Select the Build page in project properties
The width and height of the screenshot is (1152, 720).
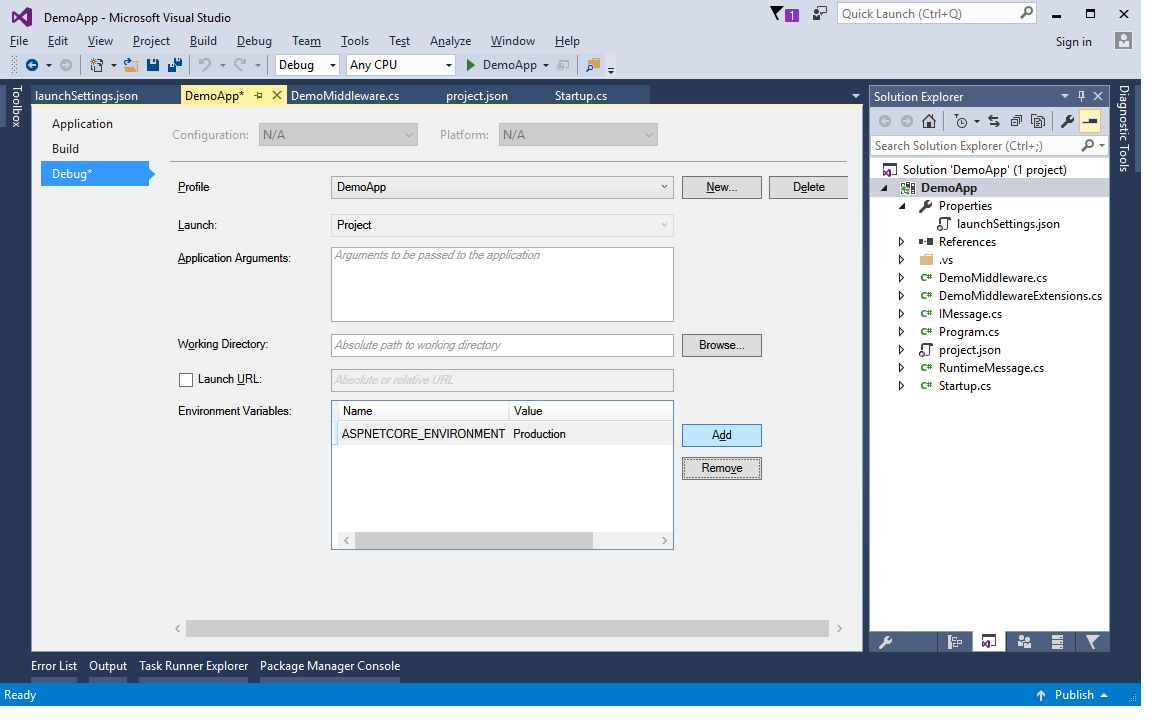point(65,149)
